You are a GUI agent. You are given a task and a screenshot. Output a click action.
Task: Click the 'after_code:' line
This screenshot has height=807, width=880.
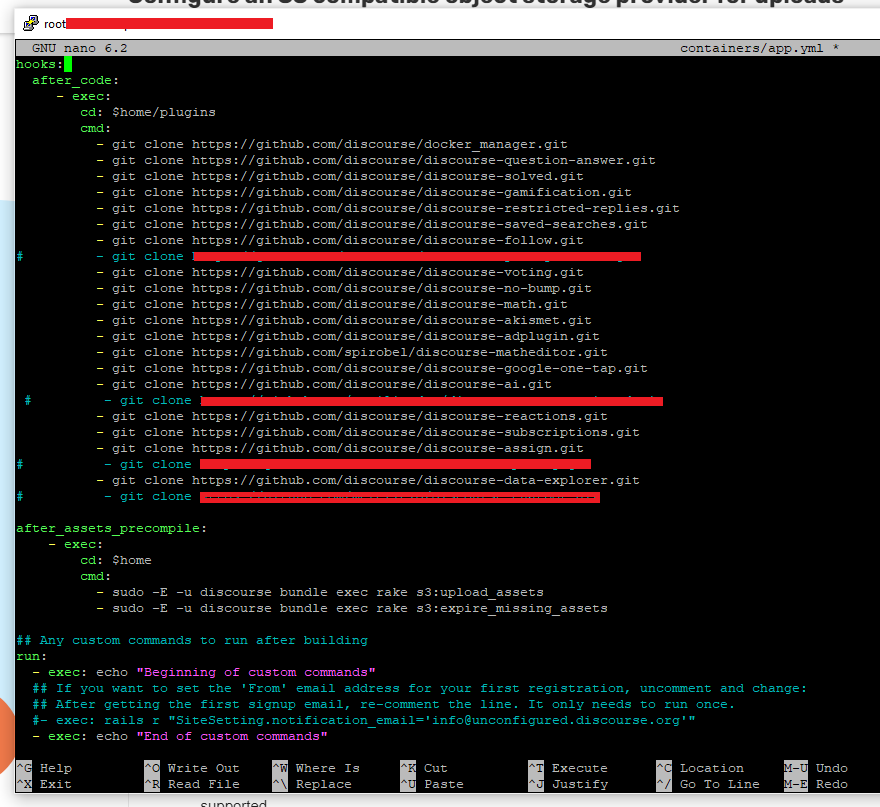[75, 80]
